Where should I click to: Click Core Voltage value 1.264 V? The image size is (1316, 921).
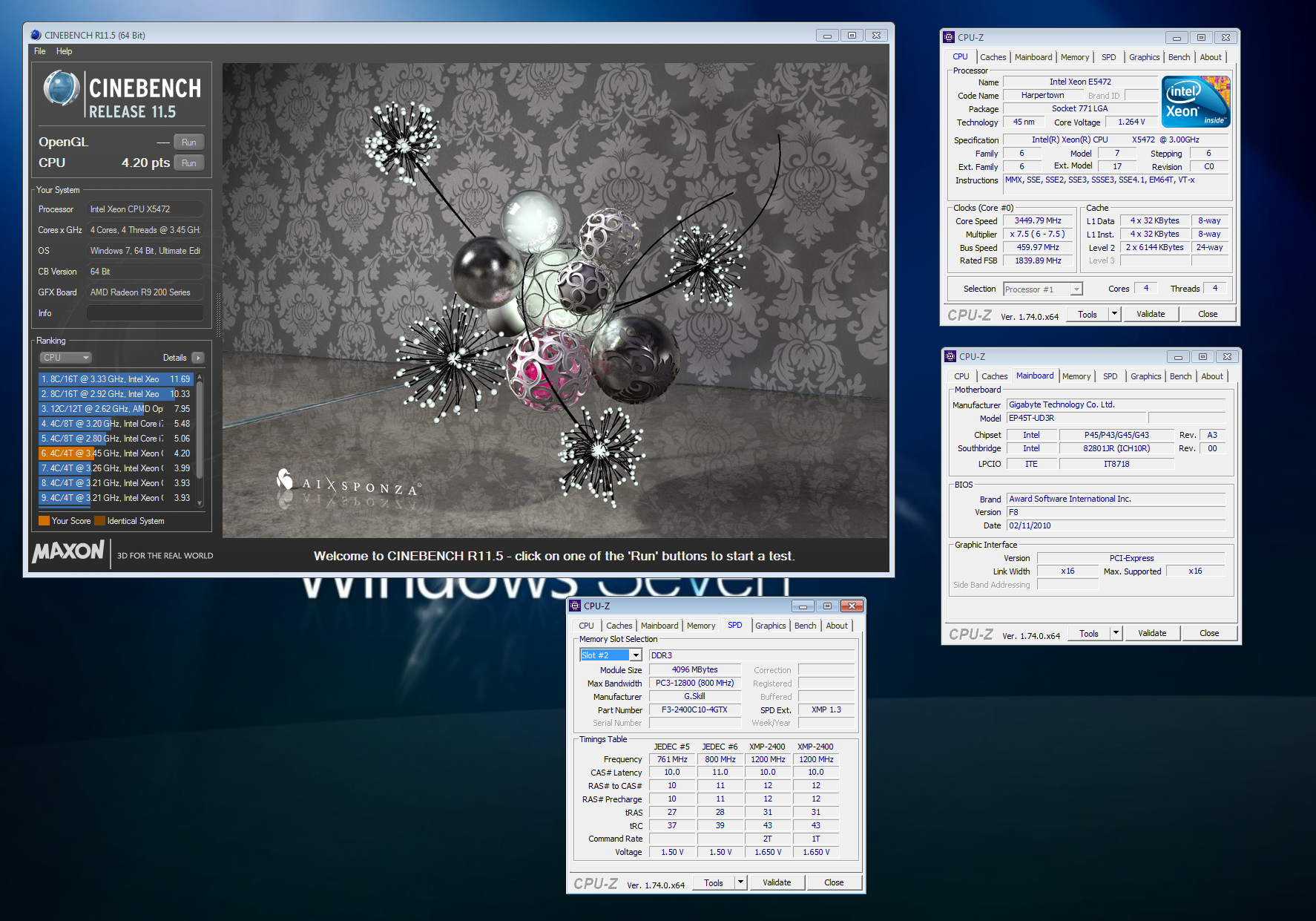point(1131,122)
